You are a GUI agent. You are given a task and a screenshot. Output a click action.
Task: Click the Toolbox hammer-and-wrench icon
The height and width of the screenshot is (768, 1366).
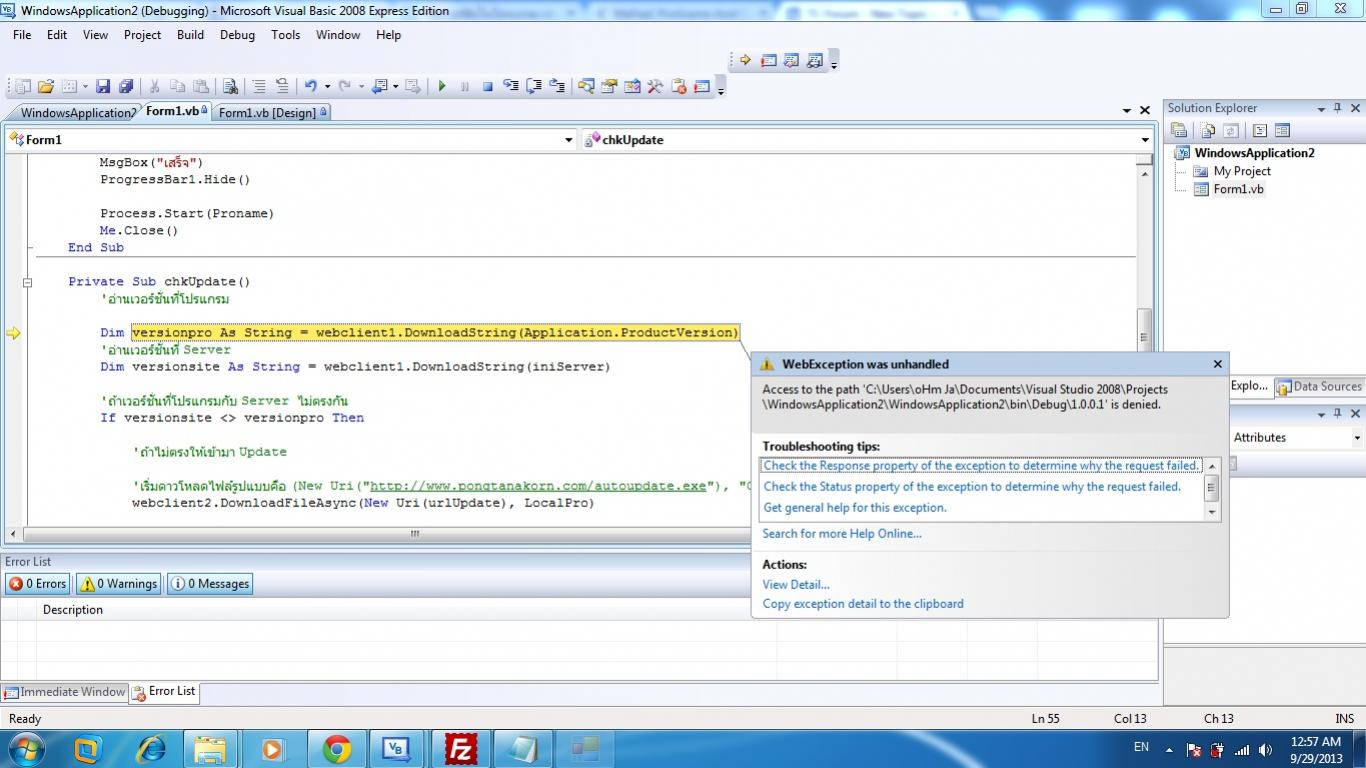tap(655, 86)
